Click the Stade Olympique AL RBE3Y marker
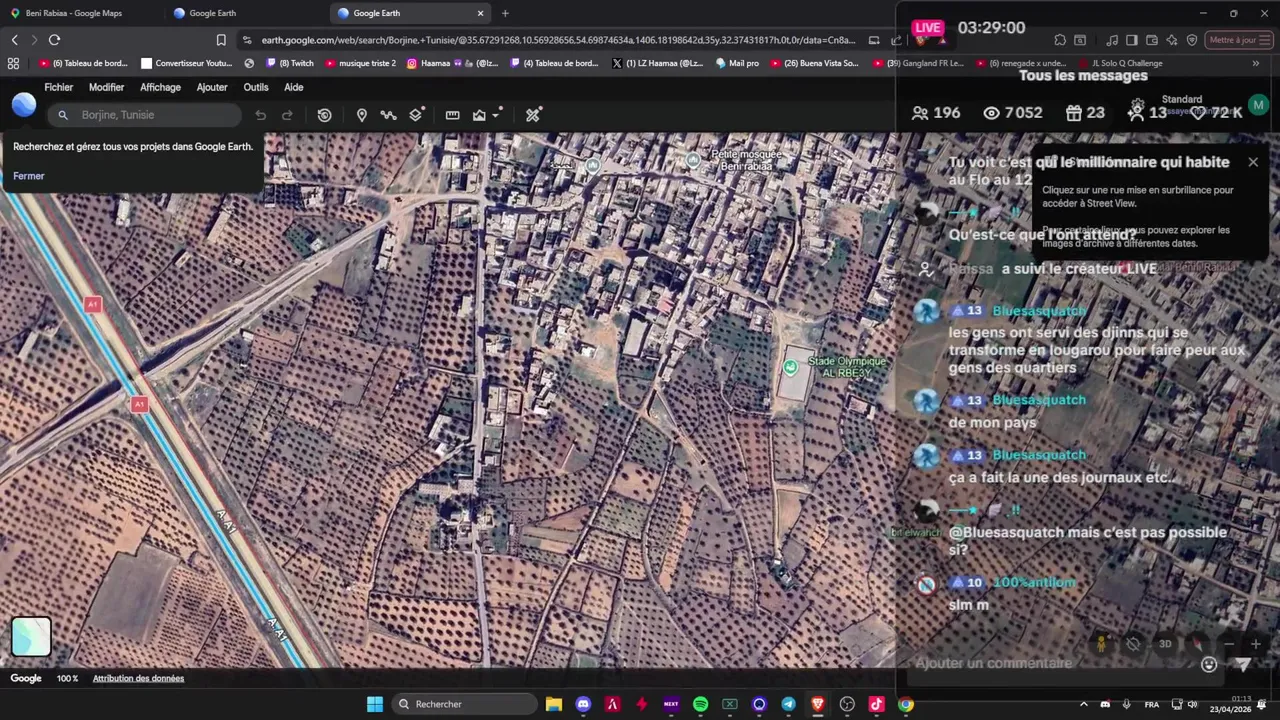Viewport: 1280px width, 720px height. tap(790, 367)
